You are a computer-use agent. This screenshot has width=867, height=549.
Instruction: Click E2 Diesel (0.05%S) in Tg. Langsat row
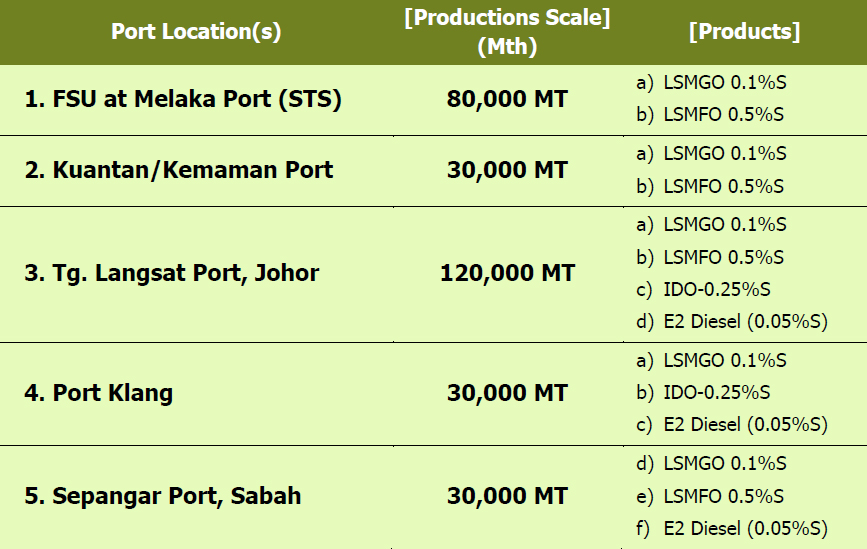[x=745, y=322]
